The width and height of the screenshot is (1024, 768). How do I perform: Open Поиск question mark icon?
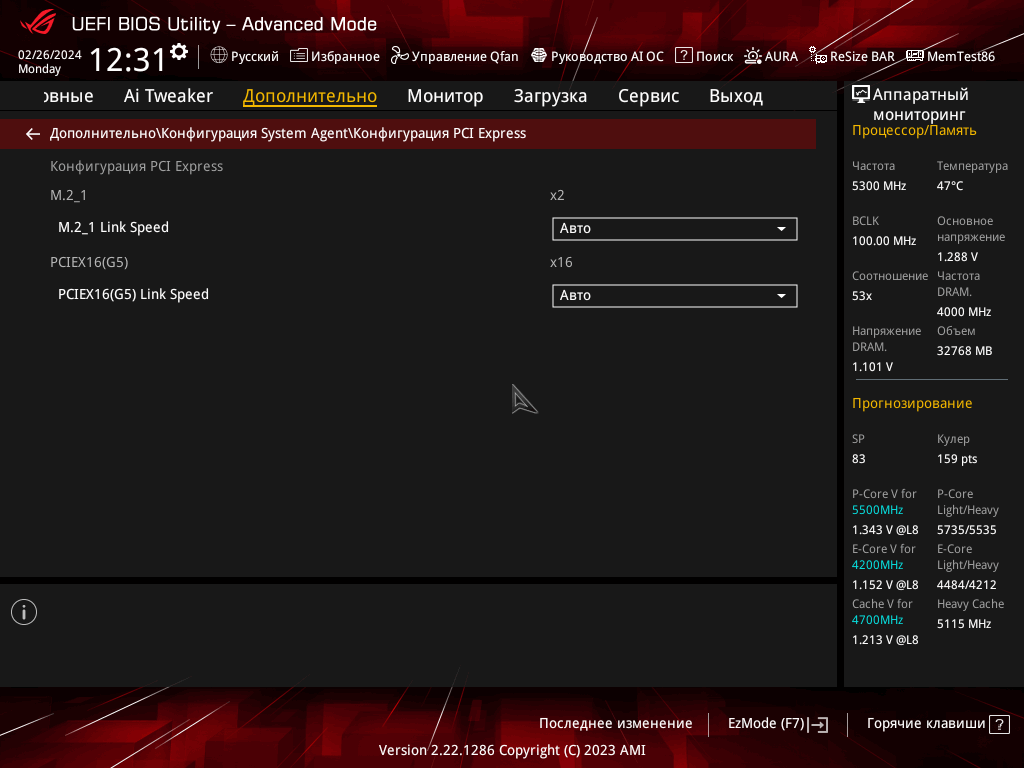tap(684, 56)
